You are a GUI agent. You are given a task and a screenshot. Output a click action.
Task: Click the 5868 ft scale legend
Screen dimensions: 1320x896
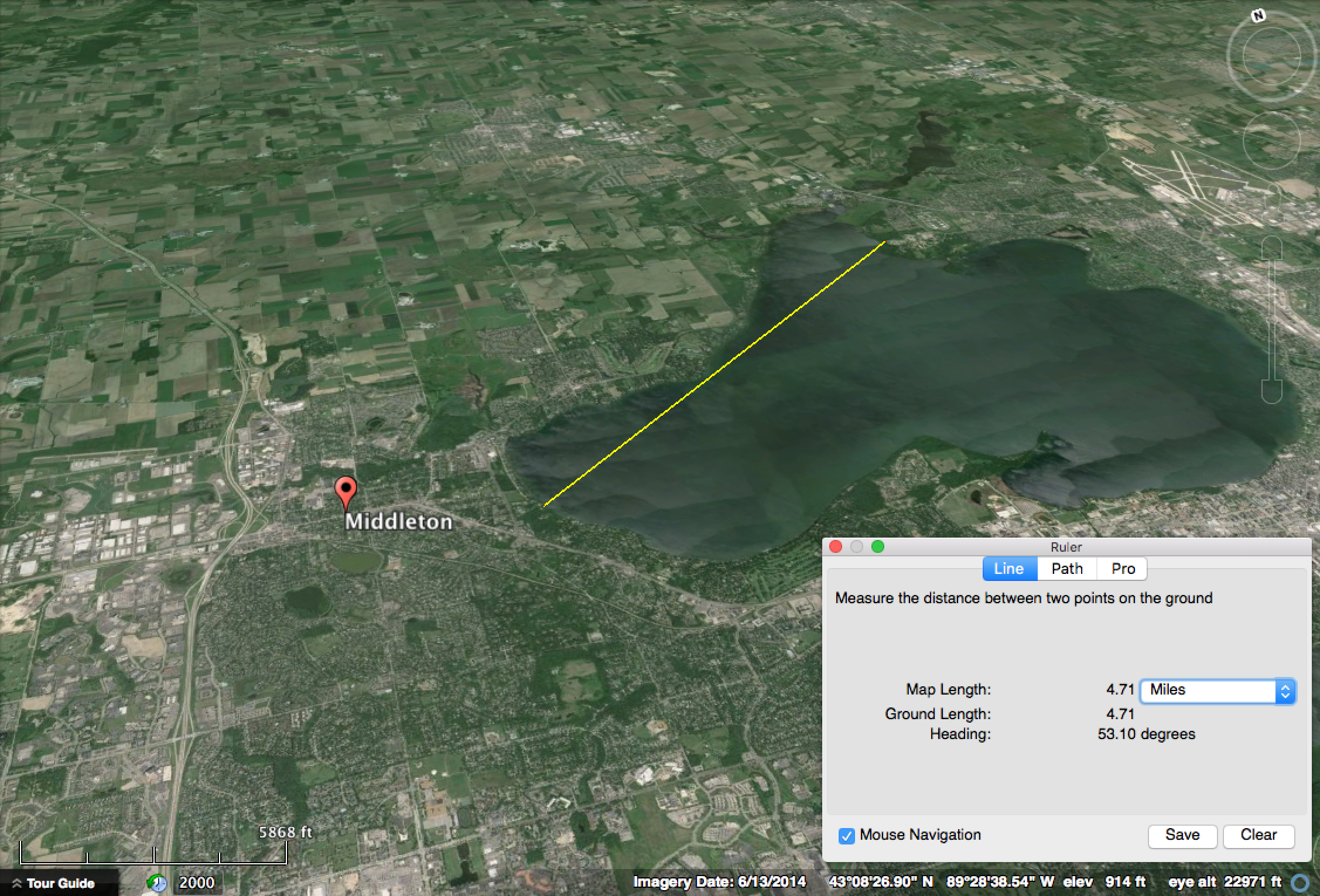pos(285,832)
